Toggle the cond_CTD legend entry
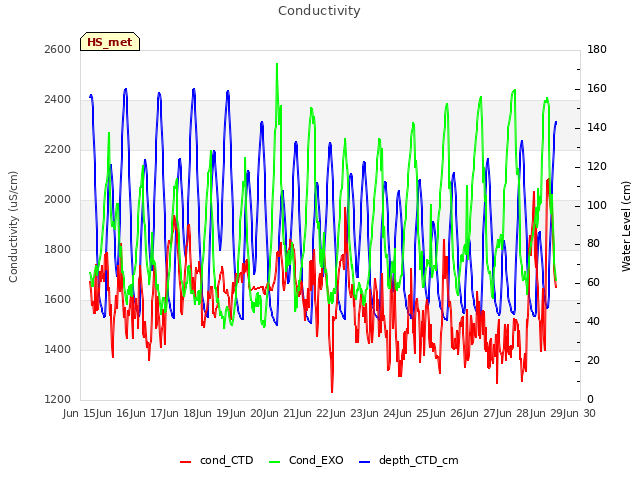Image resolution: width=640 pixels, height=480 pixels. pyautogui.click(x=217, y=460)
